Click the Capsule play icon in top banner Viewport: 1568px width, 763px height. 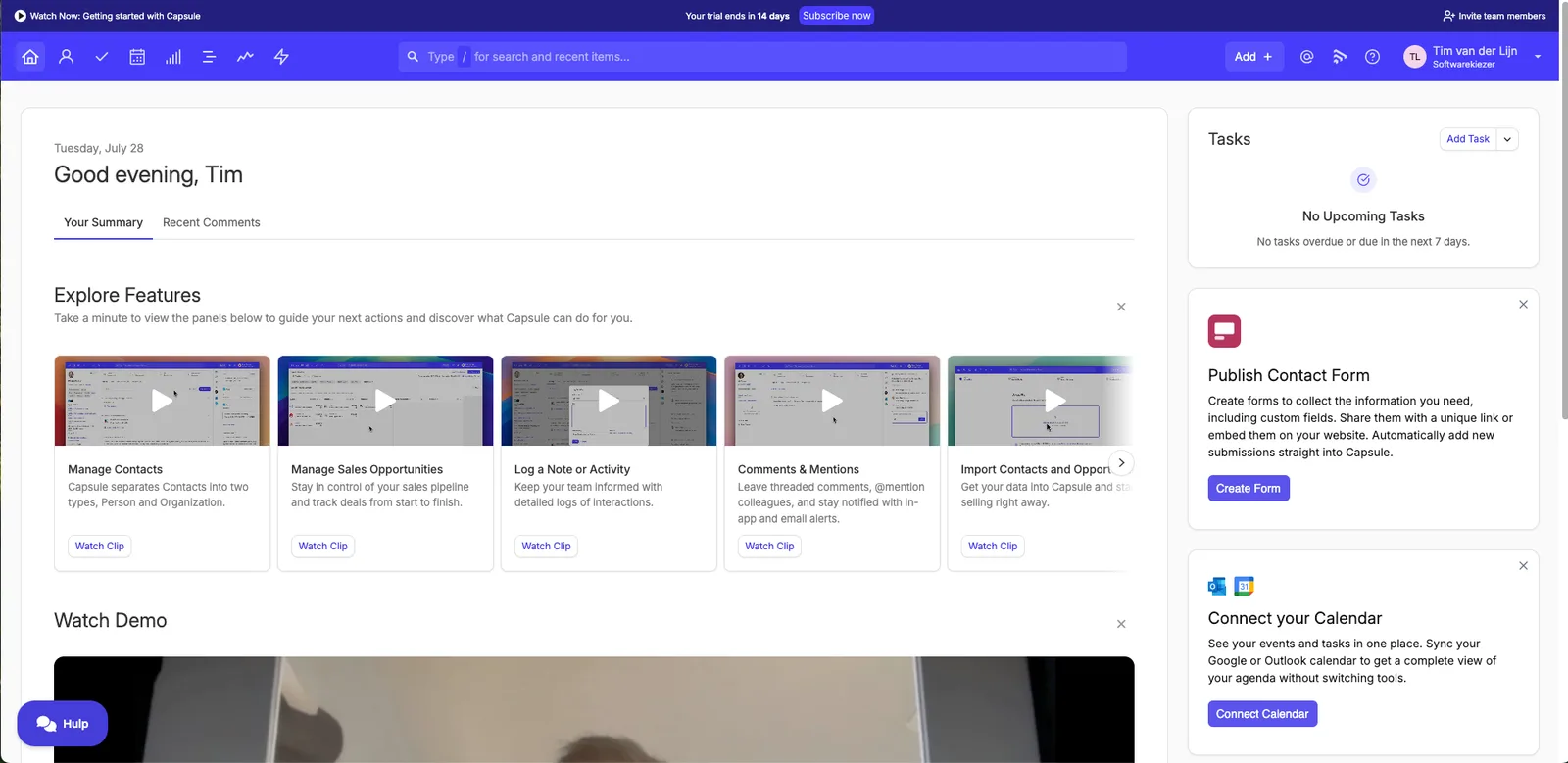20,16
